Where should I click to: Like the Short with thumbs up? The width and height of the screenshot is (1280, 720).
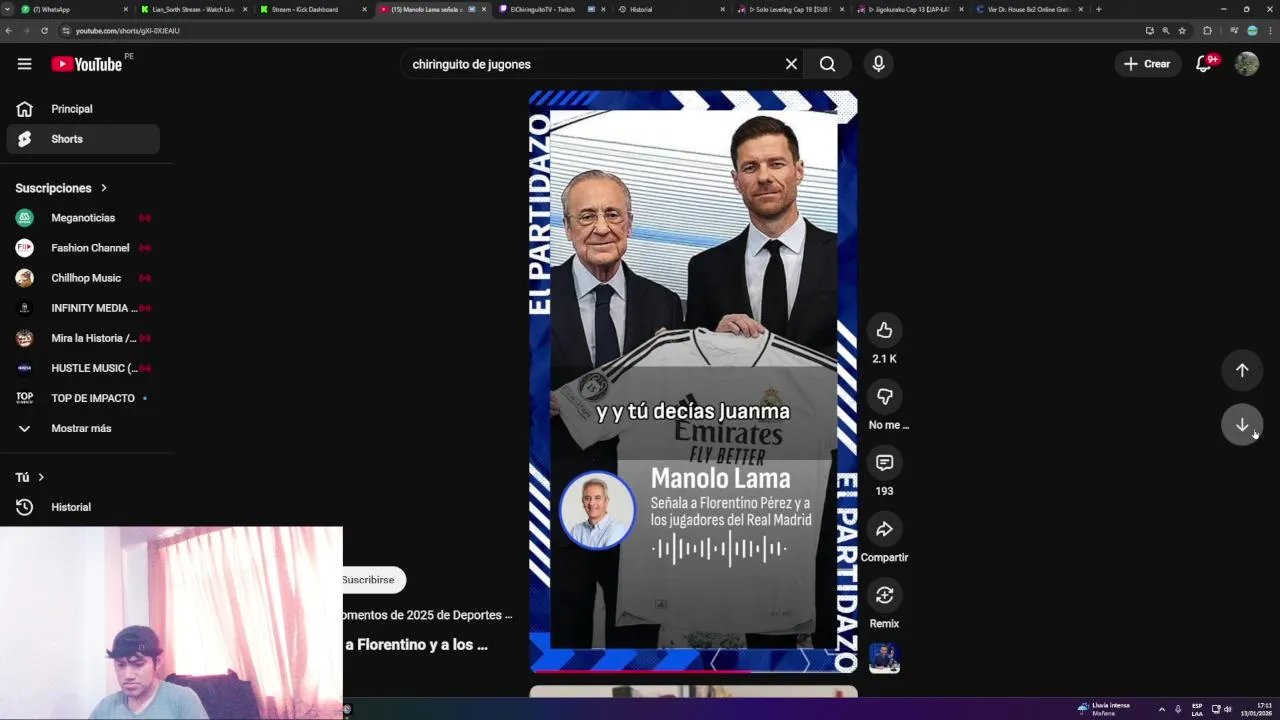884,330
